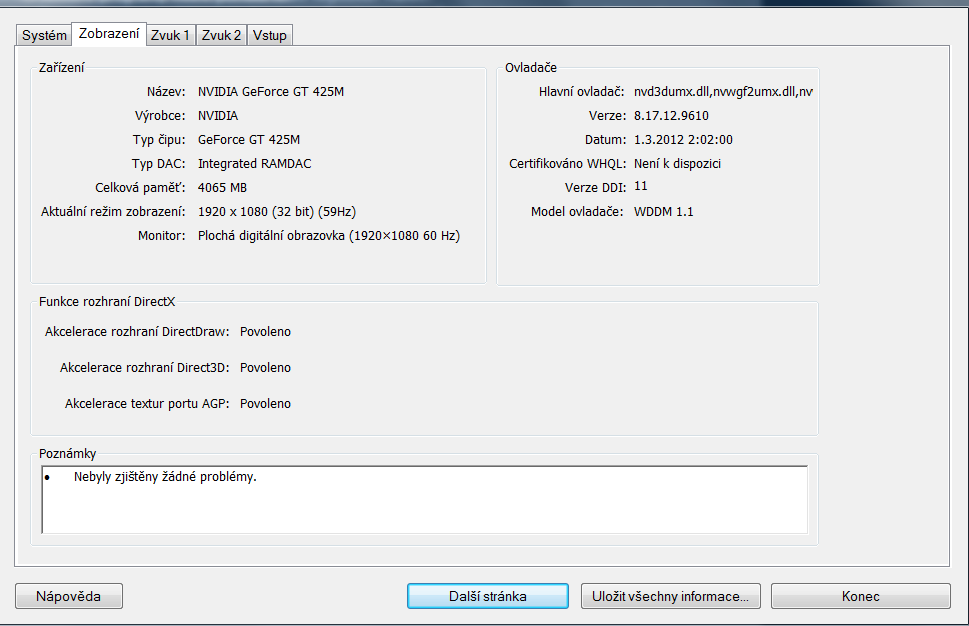The height and width of the screenshot is (626, 969).
Task: Click Akcelerace textur portu AGP: label
Action: click(147, 404)
